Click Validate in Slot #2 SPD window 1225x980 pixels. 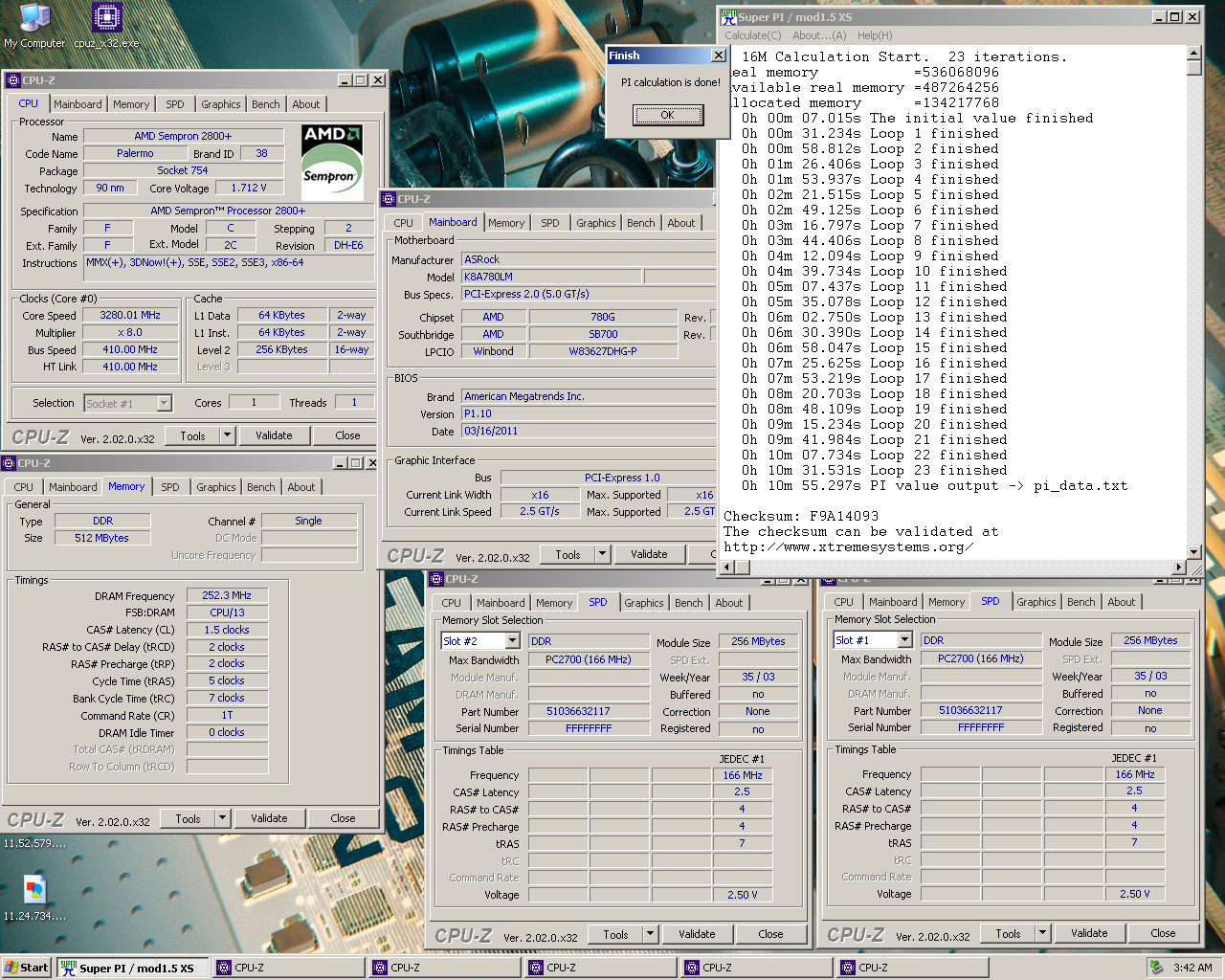(x=697, y=934)
